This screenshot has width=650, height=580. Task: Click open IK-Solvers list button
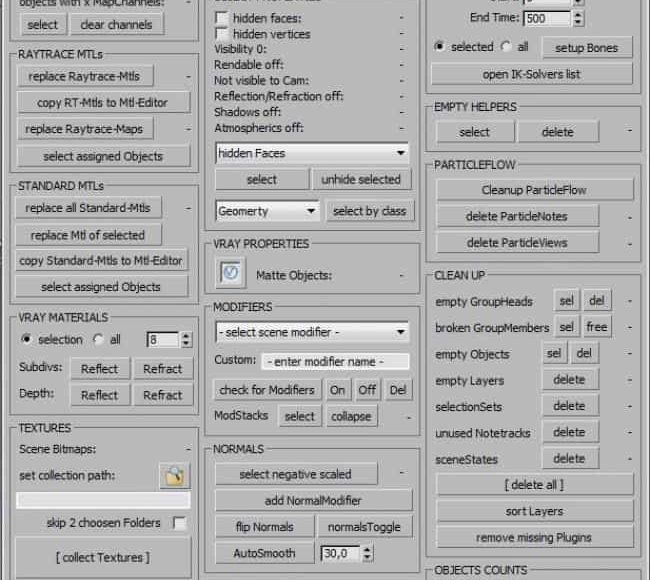point(532,74)
